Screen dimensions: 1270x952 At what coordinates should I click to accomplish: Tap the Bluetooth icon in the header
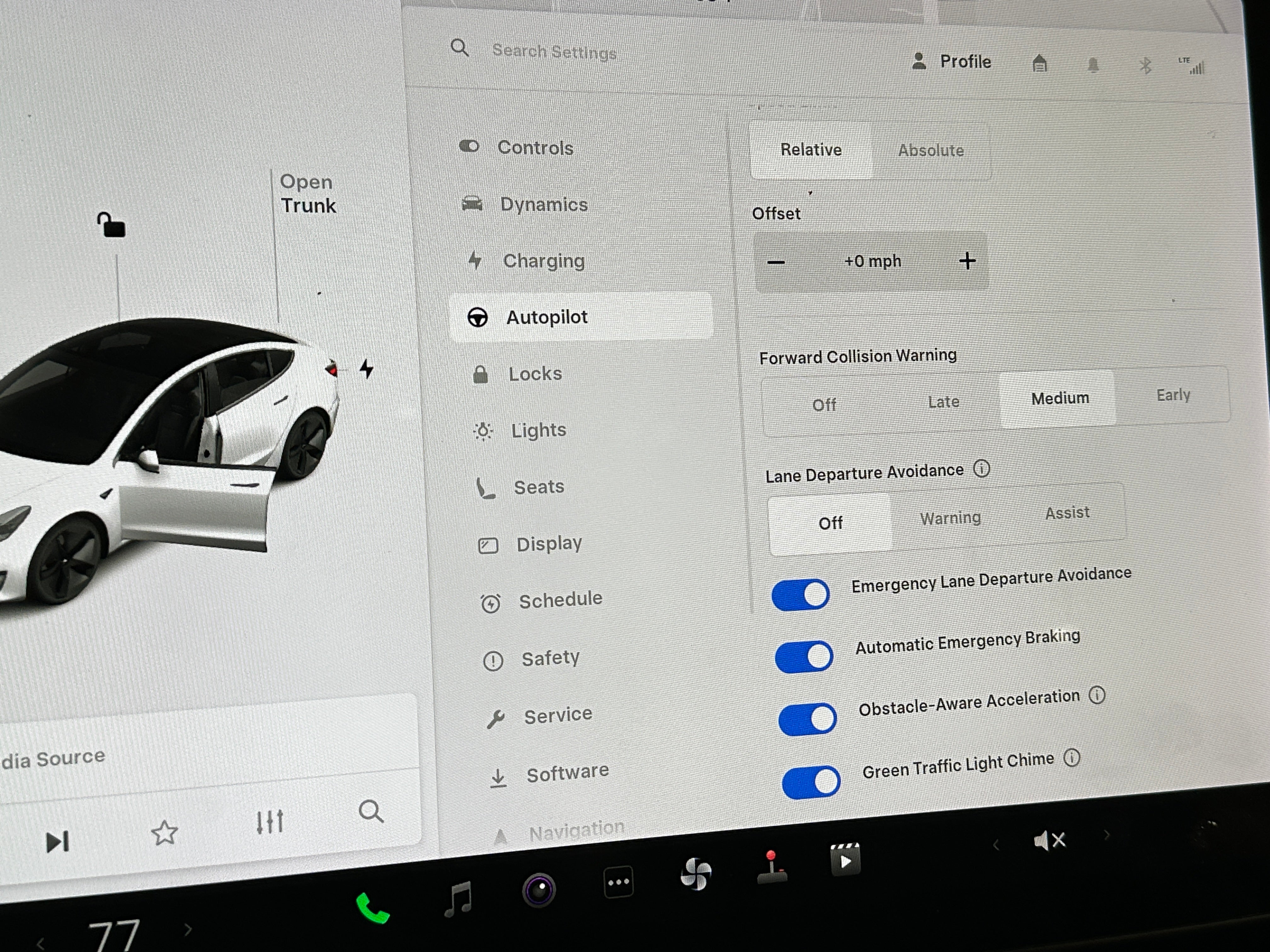[1145, 66]
